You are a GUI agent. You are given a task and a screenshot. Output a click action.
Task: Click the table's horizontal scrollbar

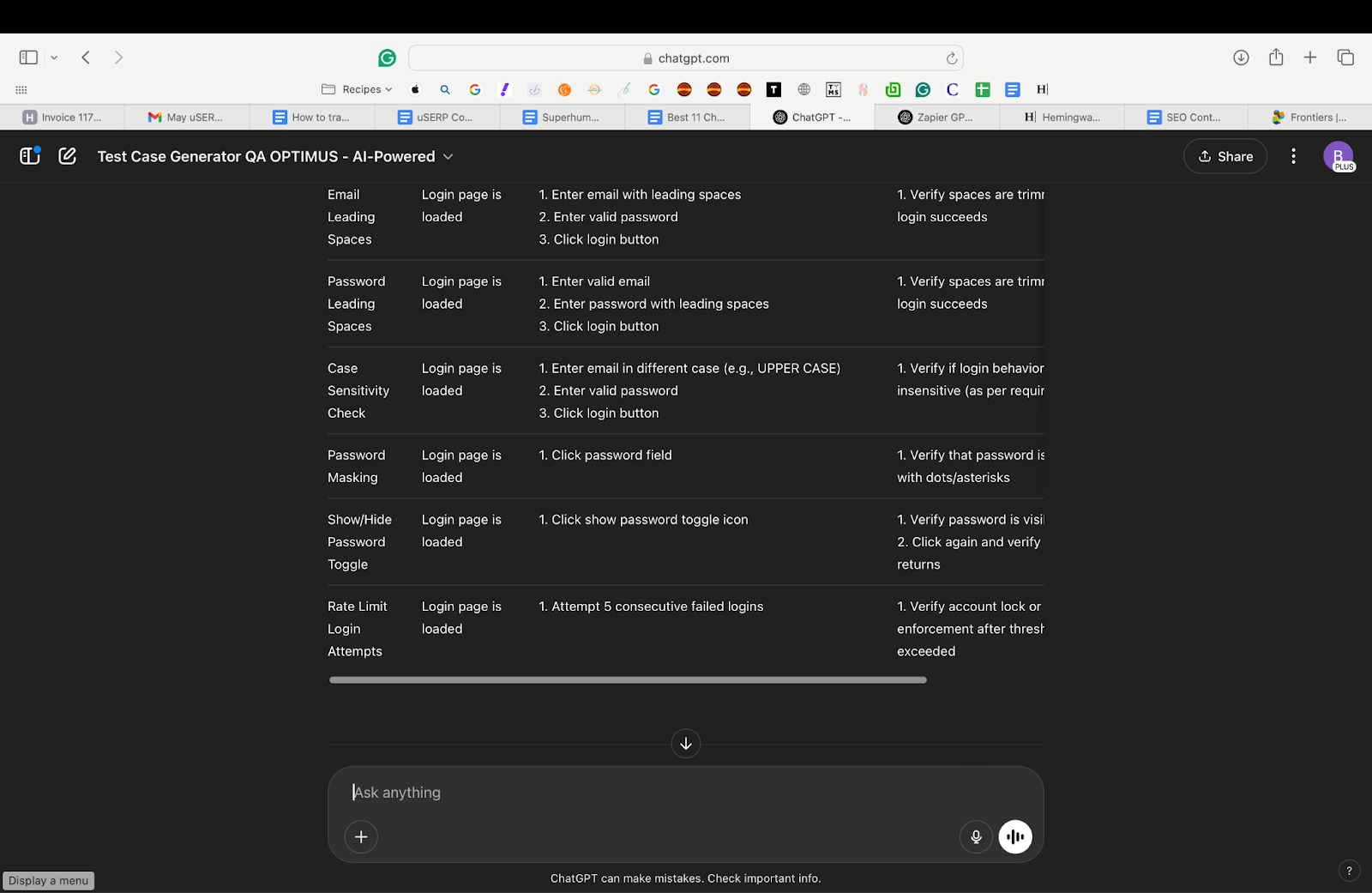[x=628, y=679]
